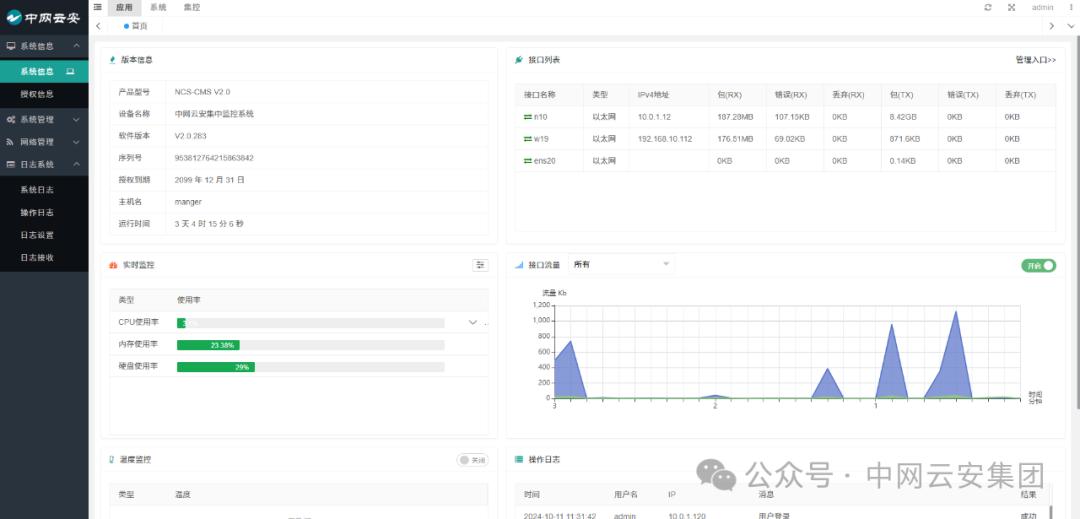Switch to the 系统 top tab
Screen dimensions: 1080x519
click(158, 7)
